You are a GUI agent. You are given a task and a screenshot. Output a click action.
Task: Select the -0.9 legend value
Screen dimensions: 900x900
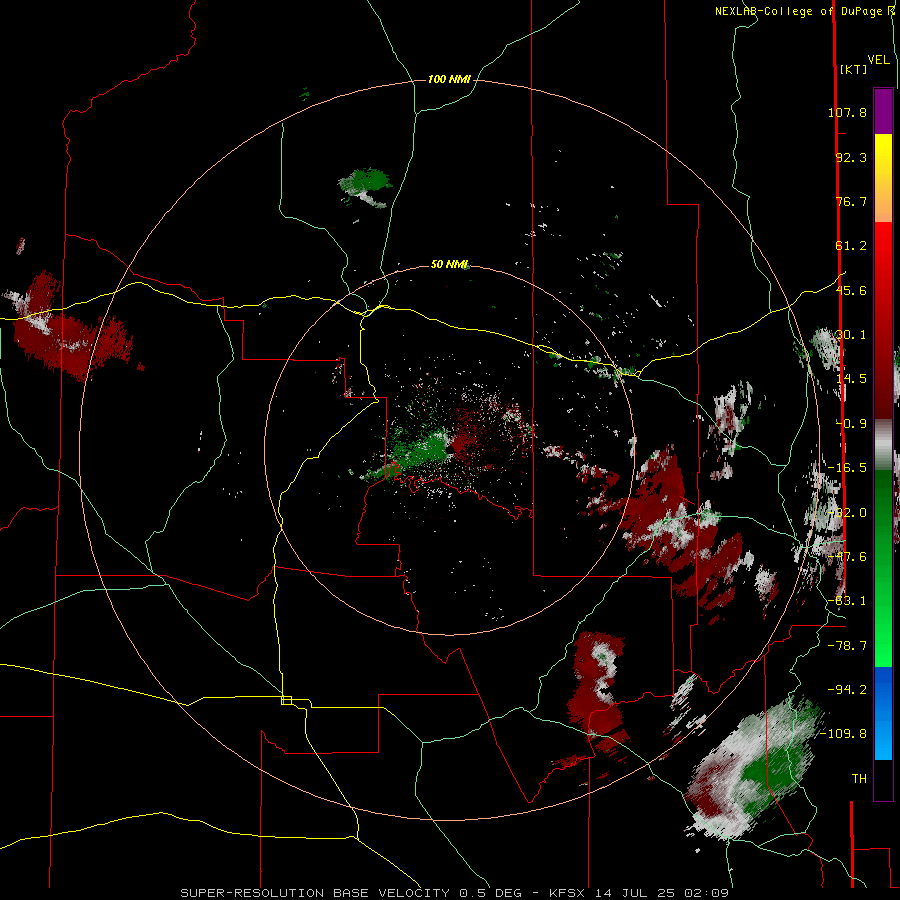tap(851, 424)
